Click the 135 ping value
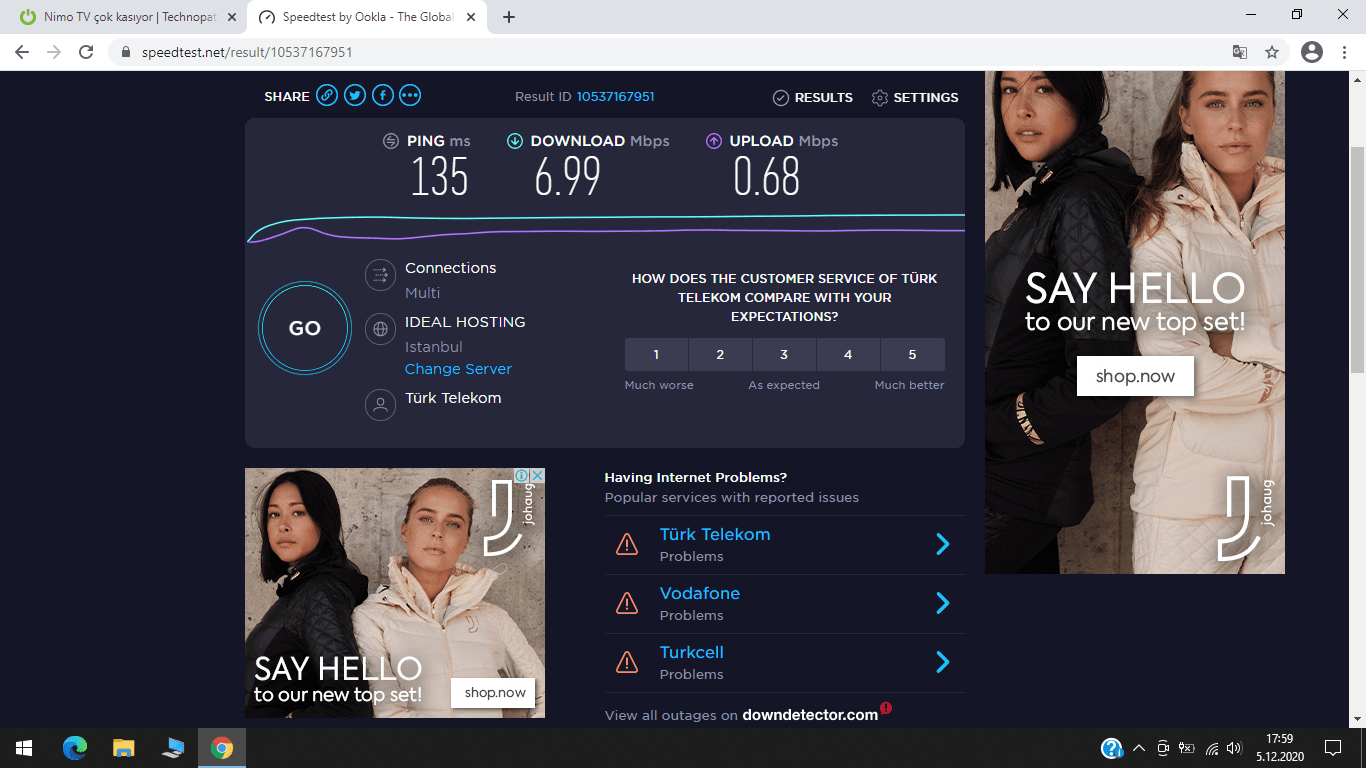Image resolution: width=1366 pixels, height=768 pixels. (x=440, y=178)
